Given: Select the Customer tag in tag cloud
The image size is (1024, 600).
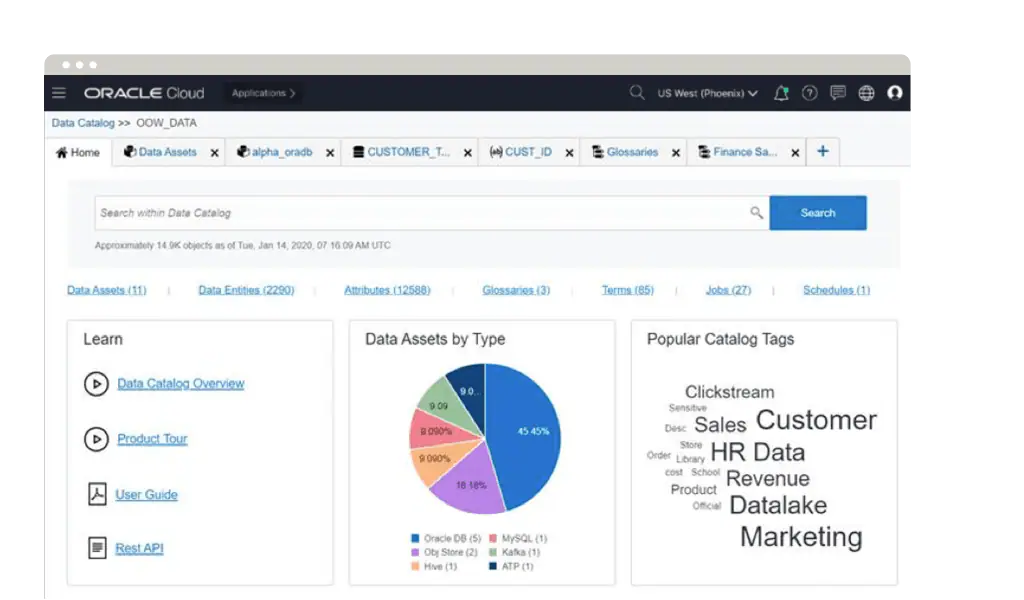Looking at the screenshot, I should [x=816, y=420].
